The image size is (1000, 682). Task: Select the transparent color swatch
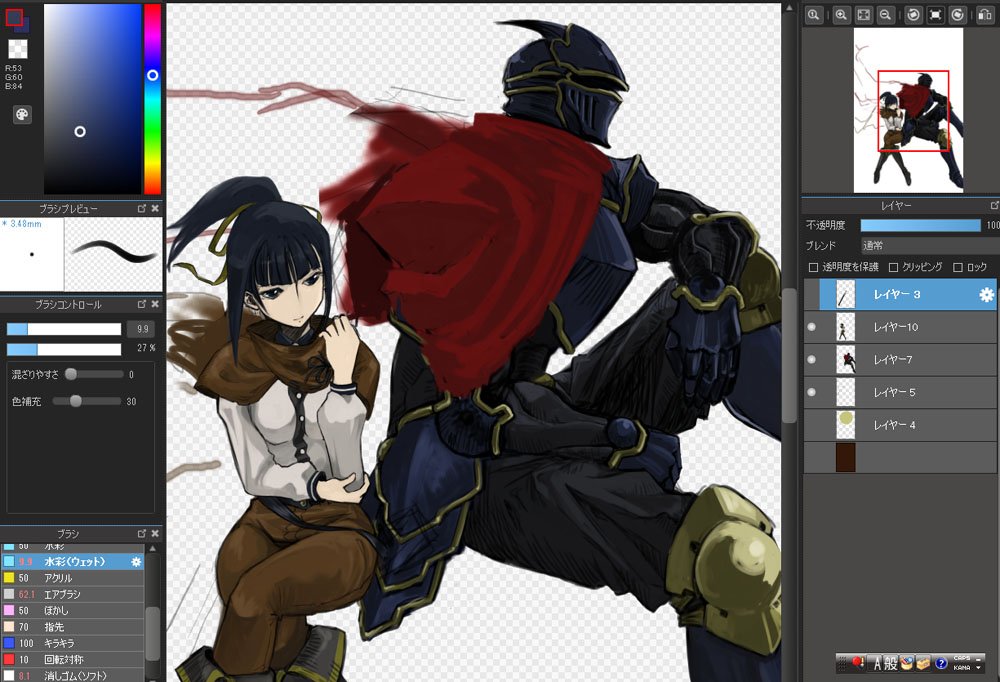(x=18, y=48)
